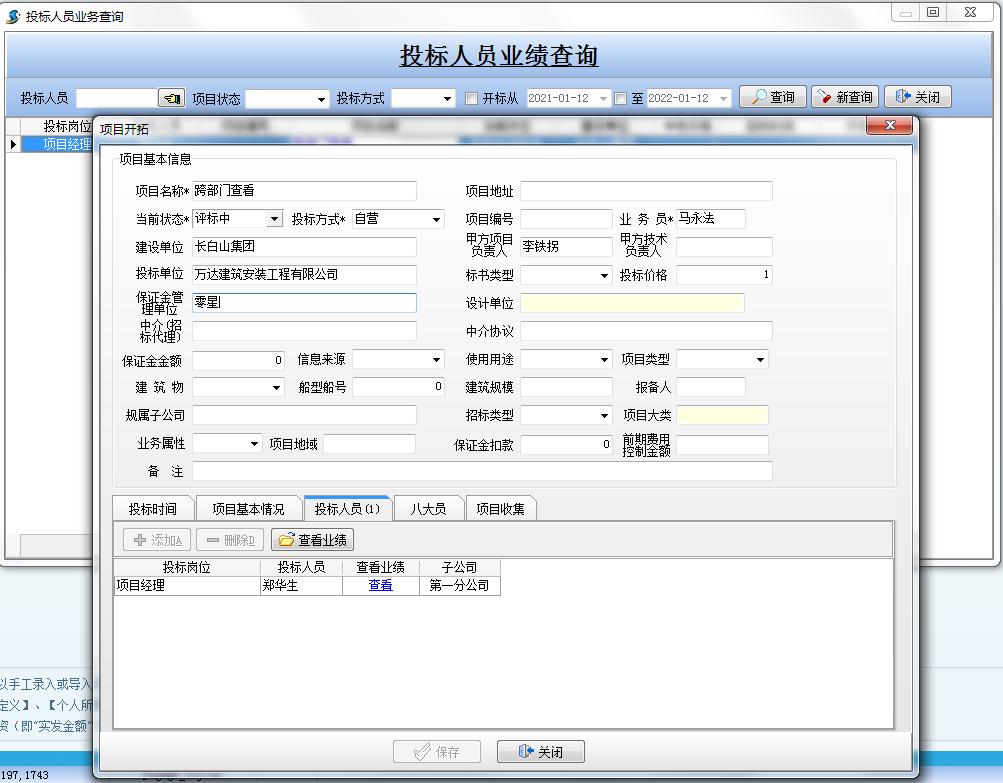
Task: Click 关闭 in the top query toolbar
Action: click(917, 97)
